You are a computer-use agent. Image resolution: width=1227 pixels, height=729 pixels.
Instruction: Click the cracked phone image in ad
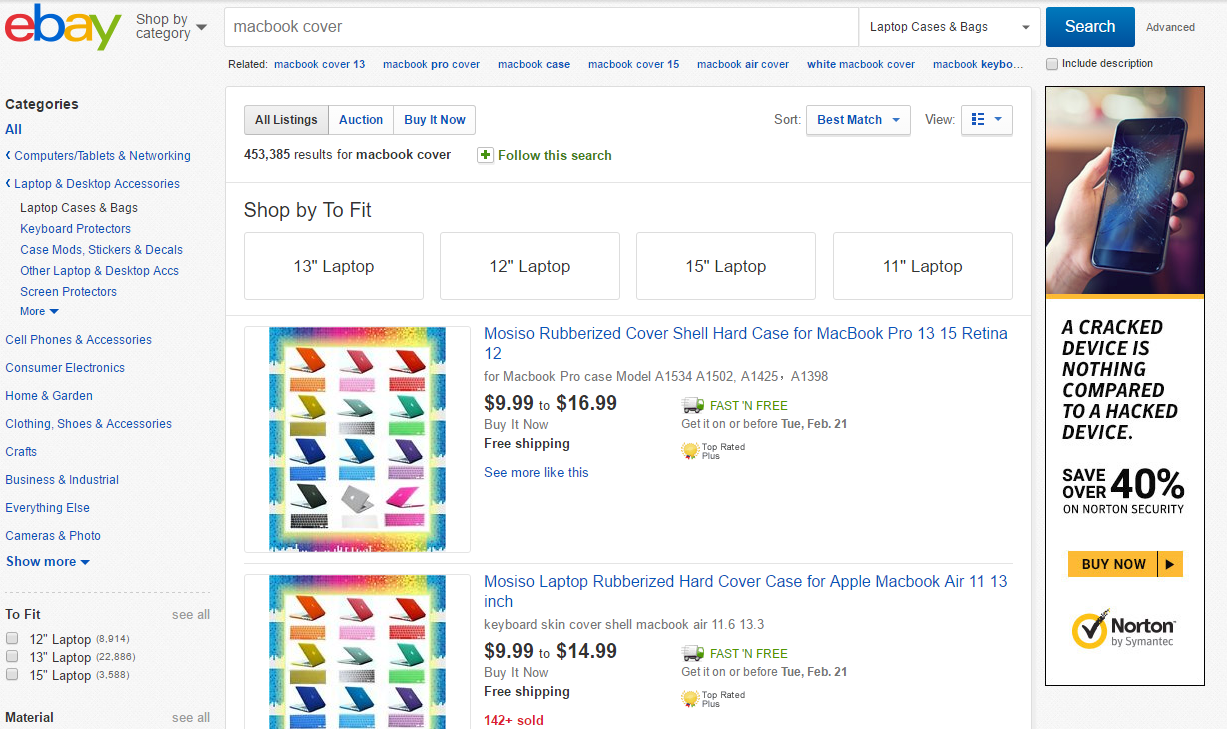click(1125, 190)
